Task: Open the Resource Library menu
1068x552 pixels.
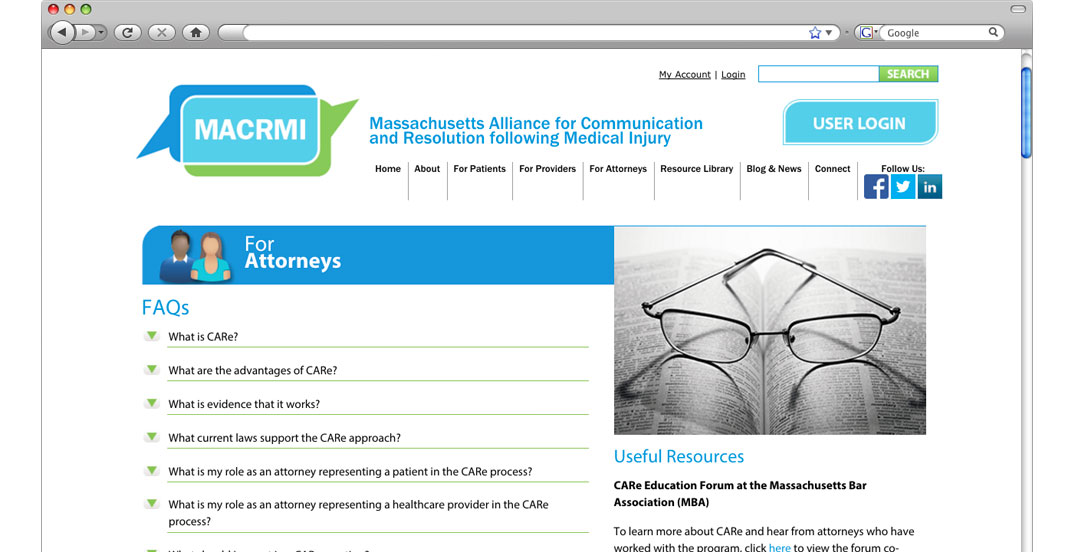Action: 697,169
